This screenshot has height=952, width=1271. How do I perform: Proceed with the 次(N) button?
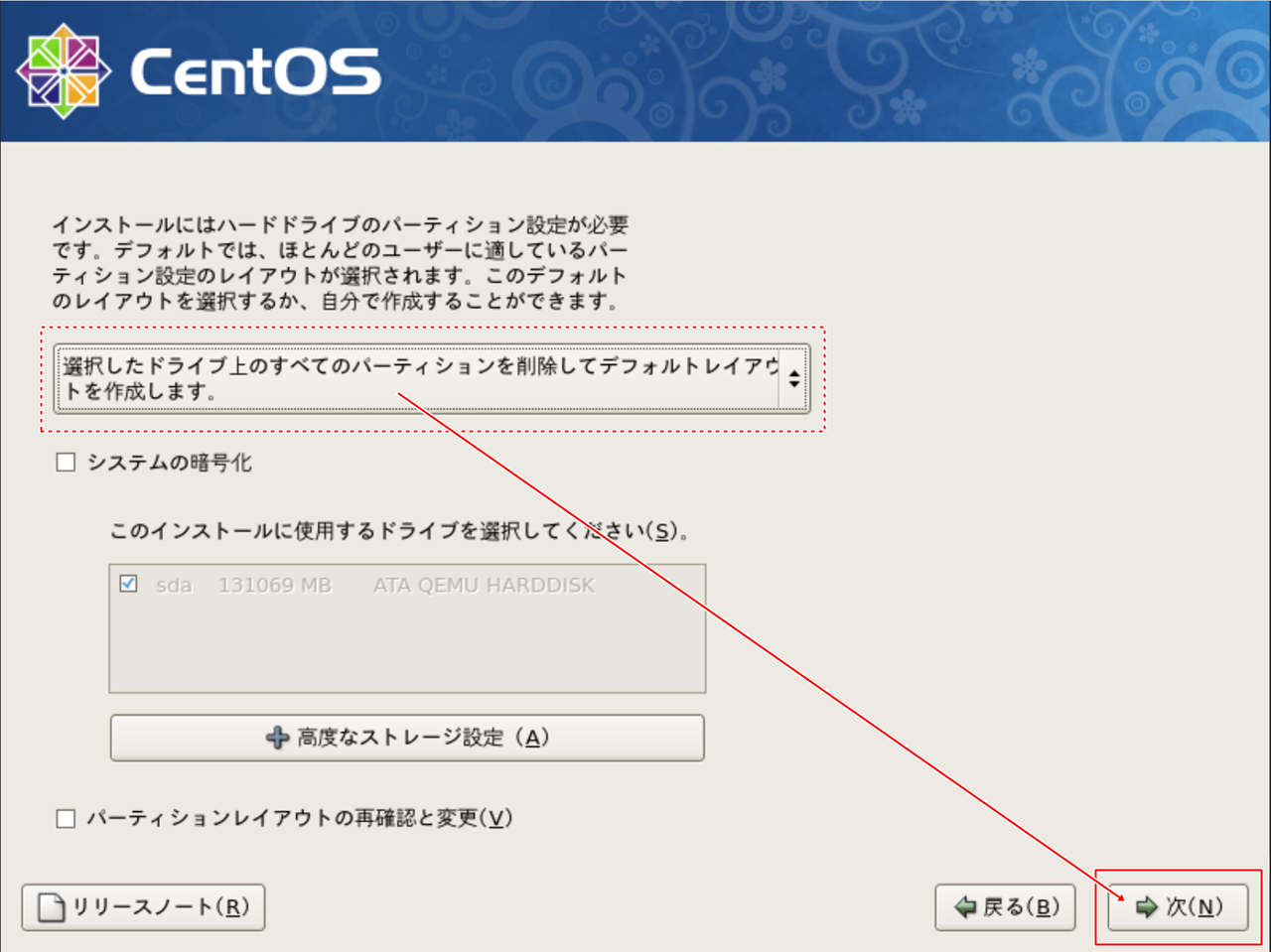point(1178,906)
